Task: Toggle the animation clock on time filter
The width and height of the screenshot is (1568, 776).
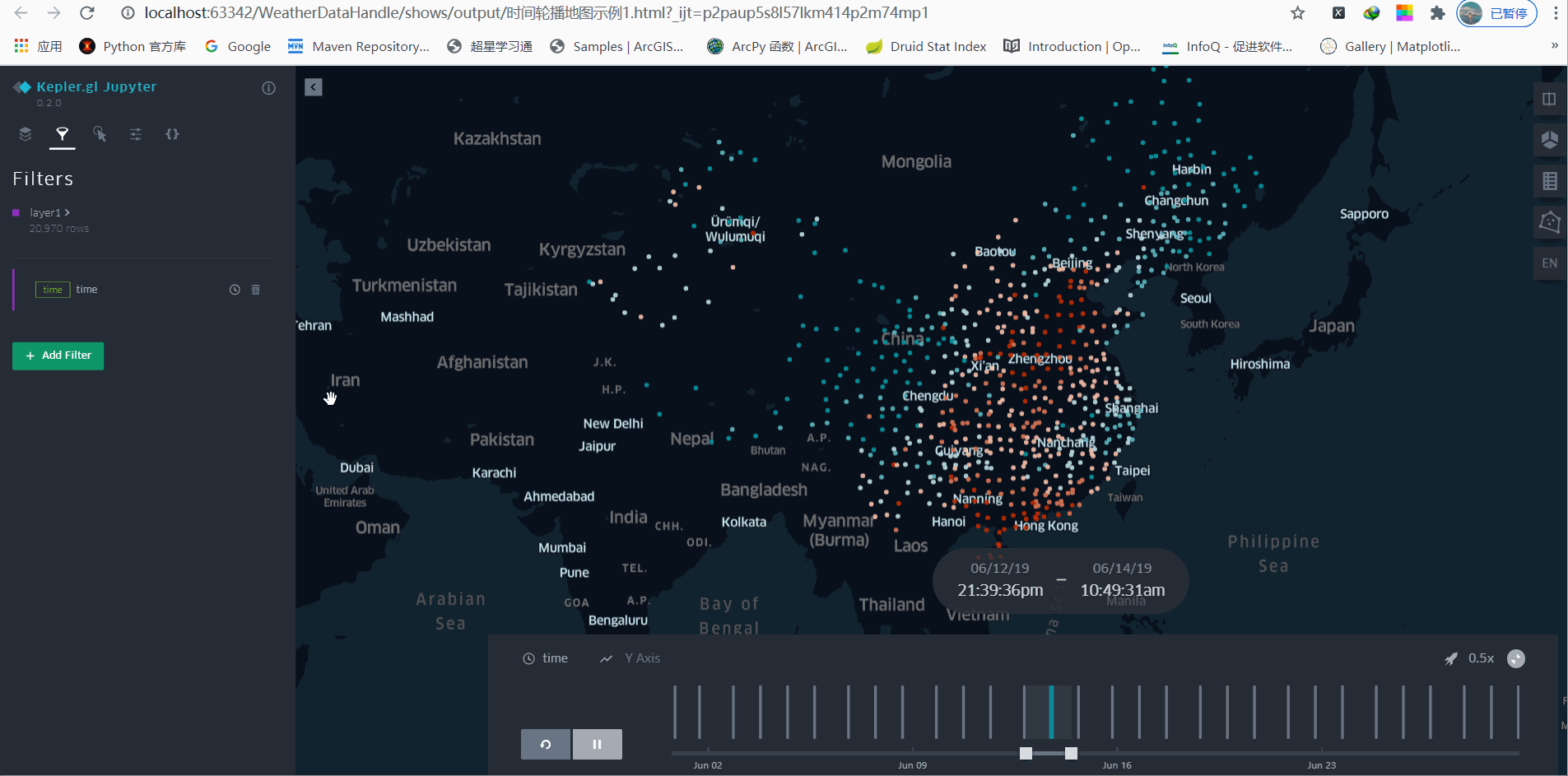Action: 234,290
